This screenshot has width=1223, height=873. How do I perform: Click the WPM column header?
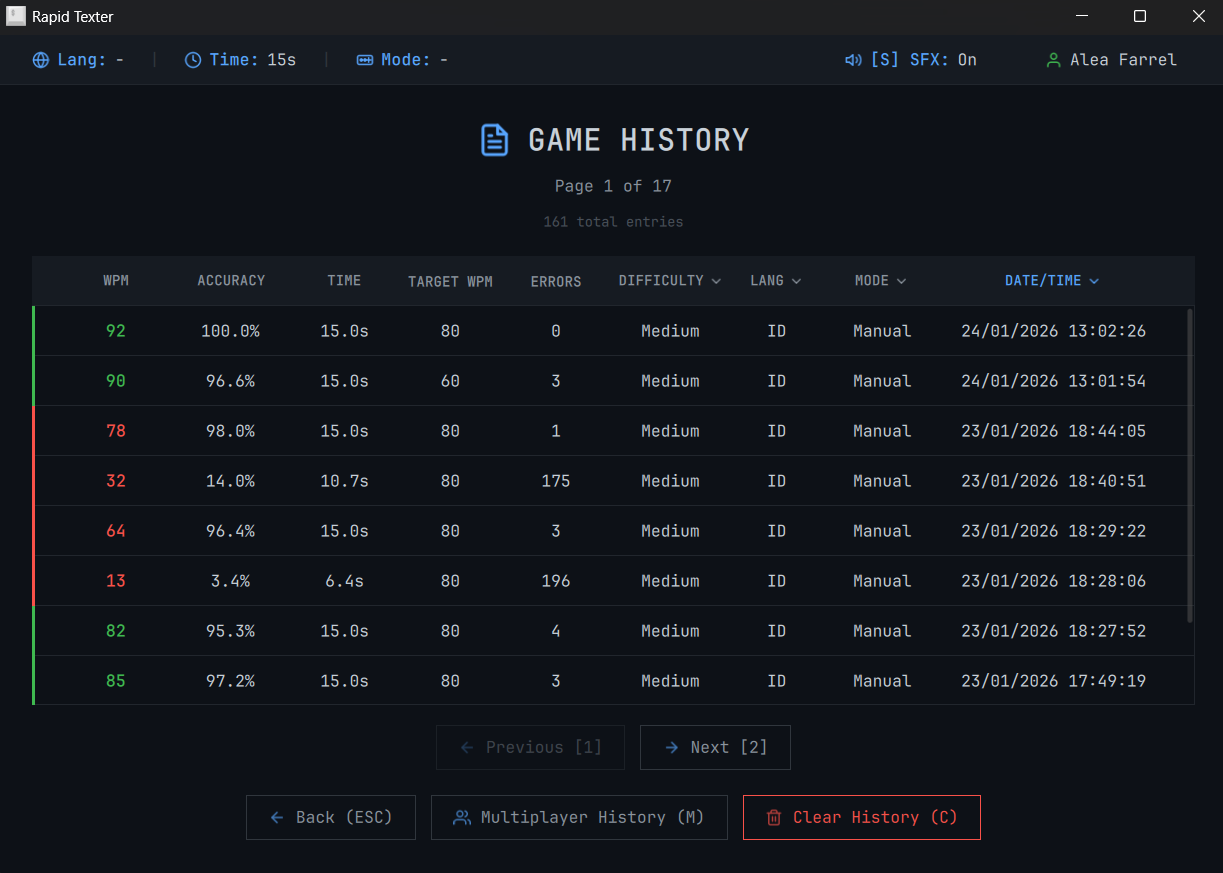[x=116, y=281]
